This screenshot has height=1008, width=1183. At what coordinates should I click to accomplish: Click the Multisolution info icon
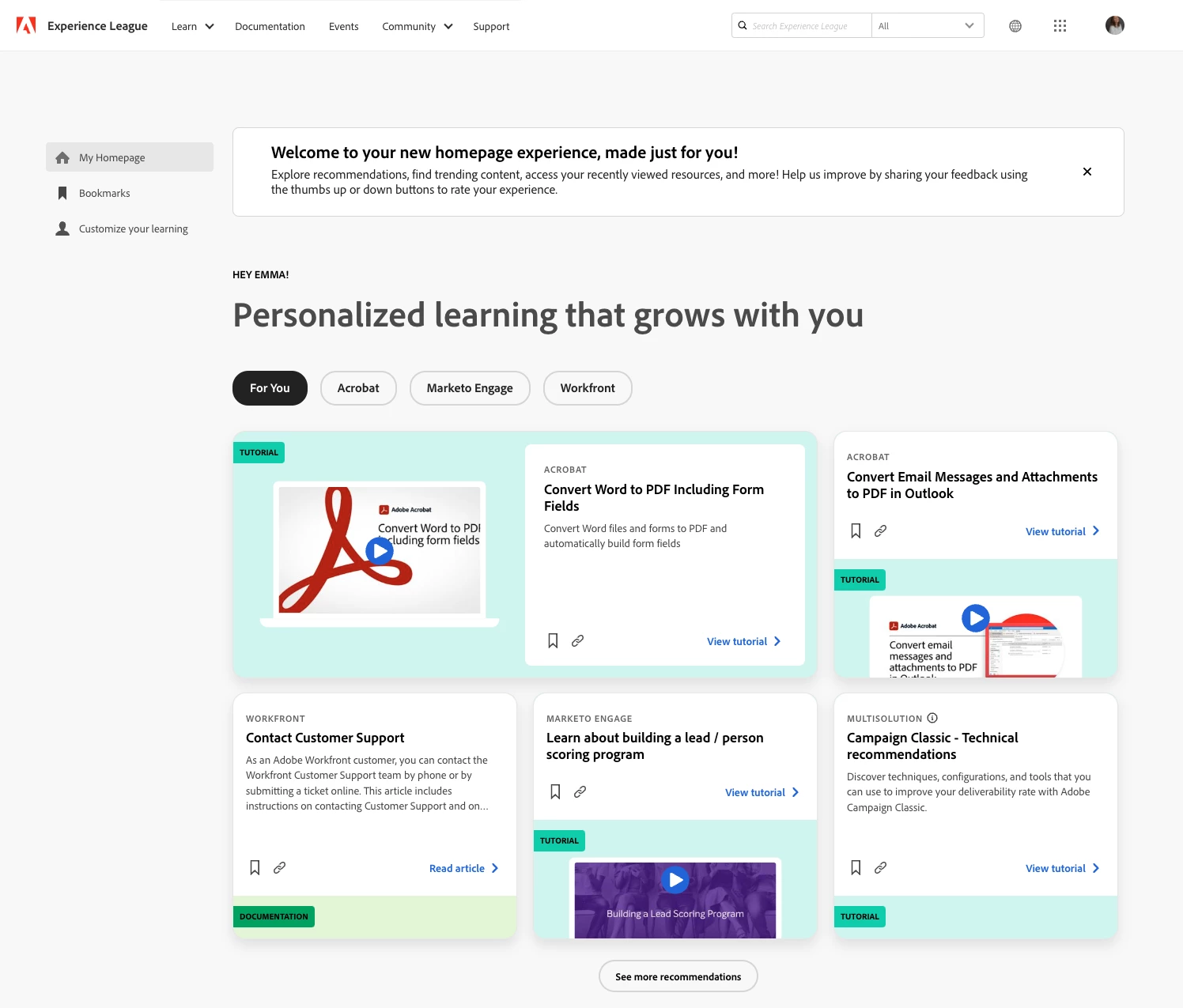point(932,718)
